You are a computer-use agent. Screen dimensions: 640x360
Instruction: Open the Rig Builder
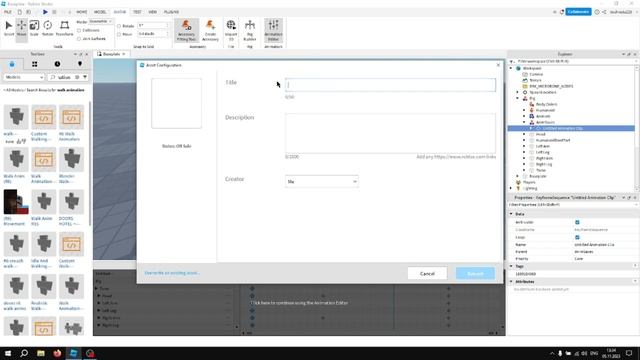tap(250, 30)
